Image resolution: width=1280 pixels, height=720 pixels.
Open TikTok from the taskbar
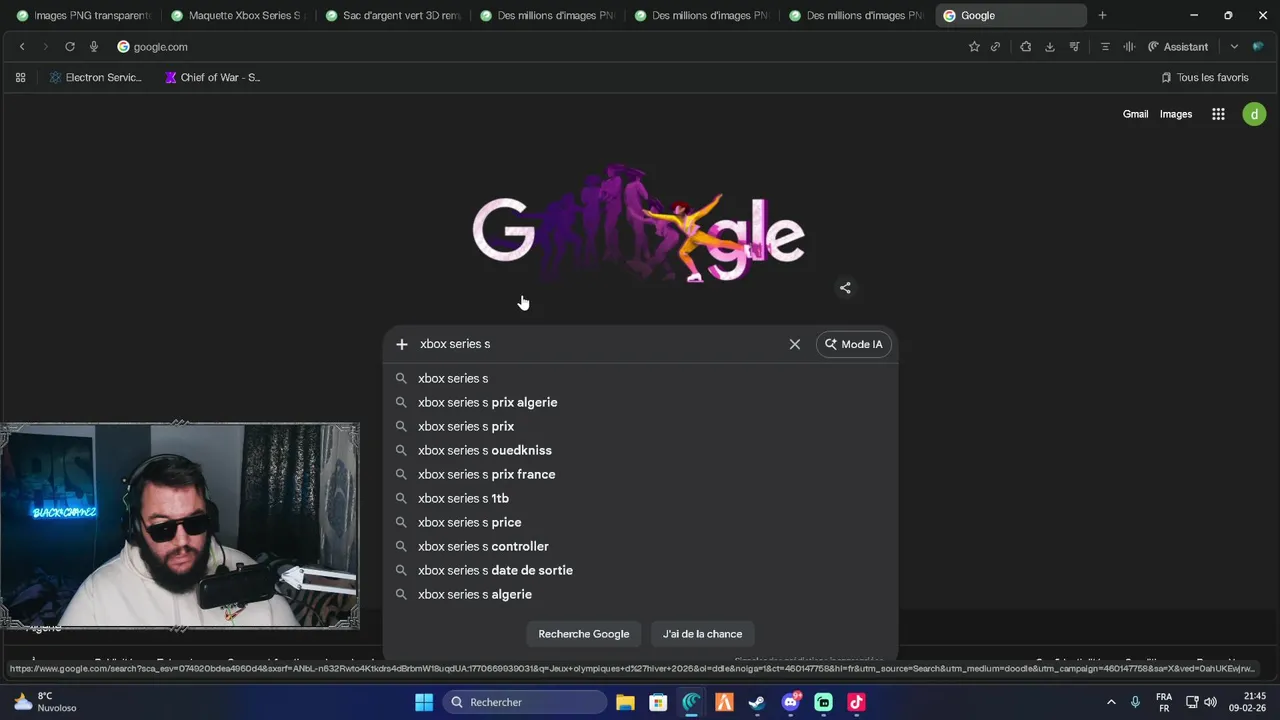(x=856, y=702)
